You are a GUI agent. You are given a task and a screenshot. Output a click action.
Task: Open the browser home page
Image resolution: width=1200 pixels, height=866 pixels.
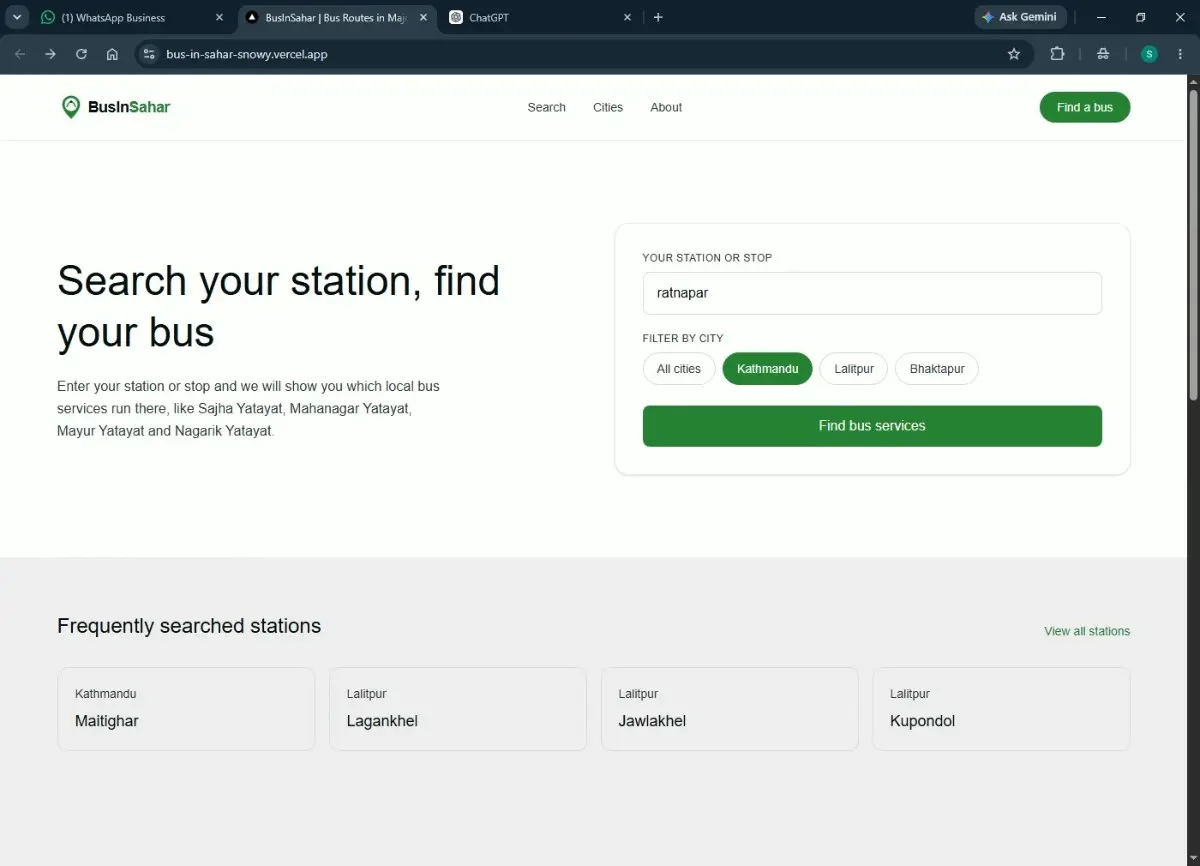click(x=112, y=54)
